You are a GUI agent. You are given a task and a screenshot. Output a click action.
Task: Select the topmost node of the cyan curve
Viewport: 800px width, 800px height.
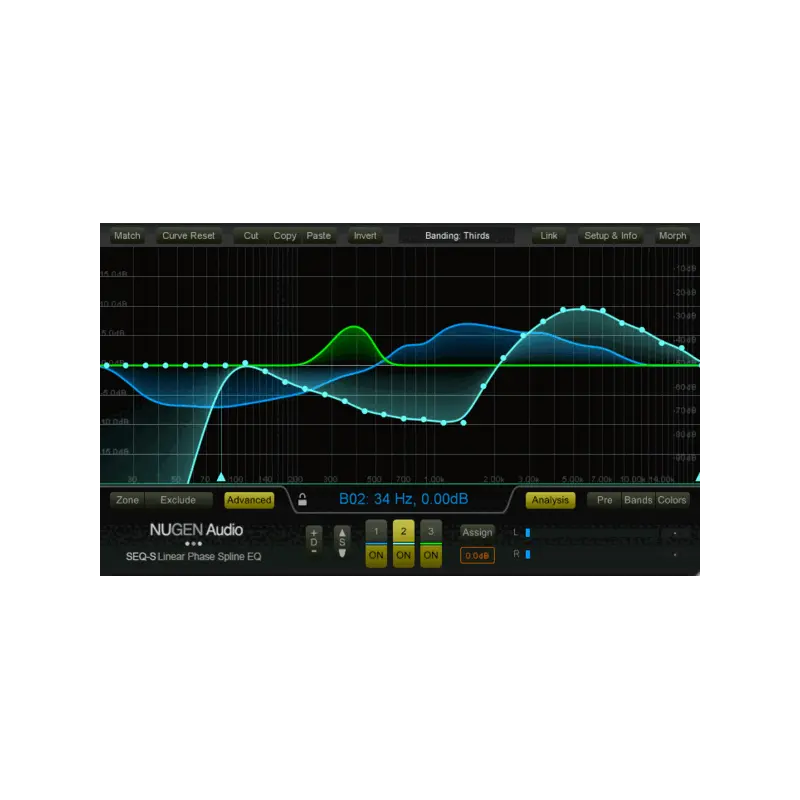tap(583, 308)
